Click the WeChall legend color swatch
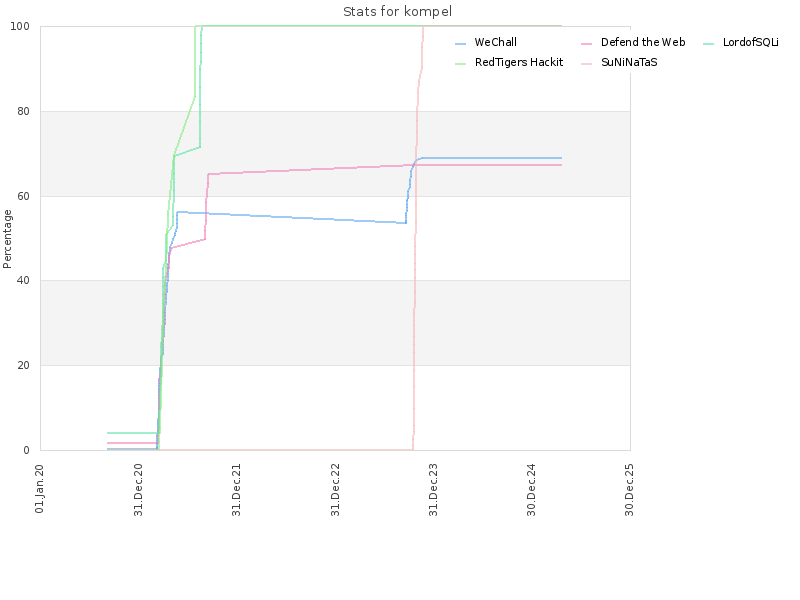The height and width of the screenshot is (600, 800). [460, 44]
